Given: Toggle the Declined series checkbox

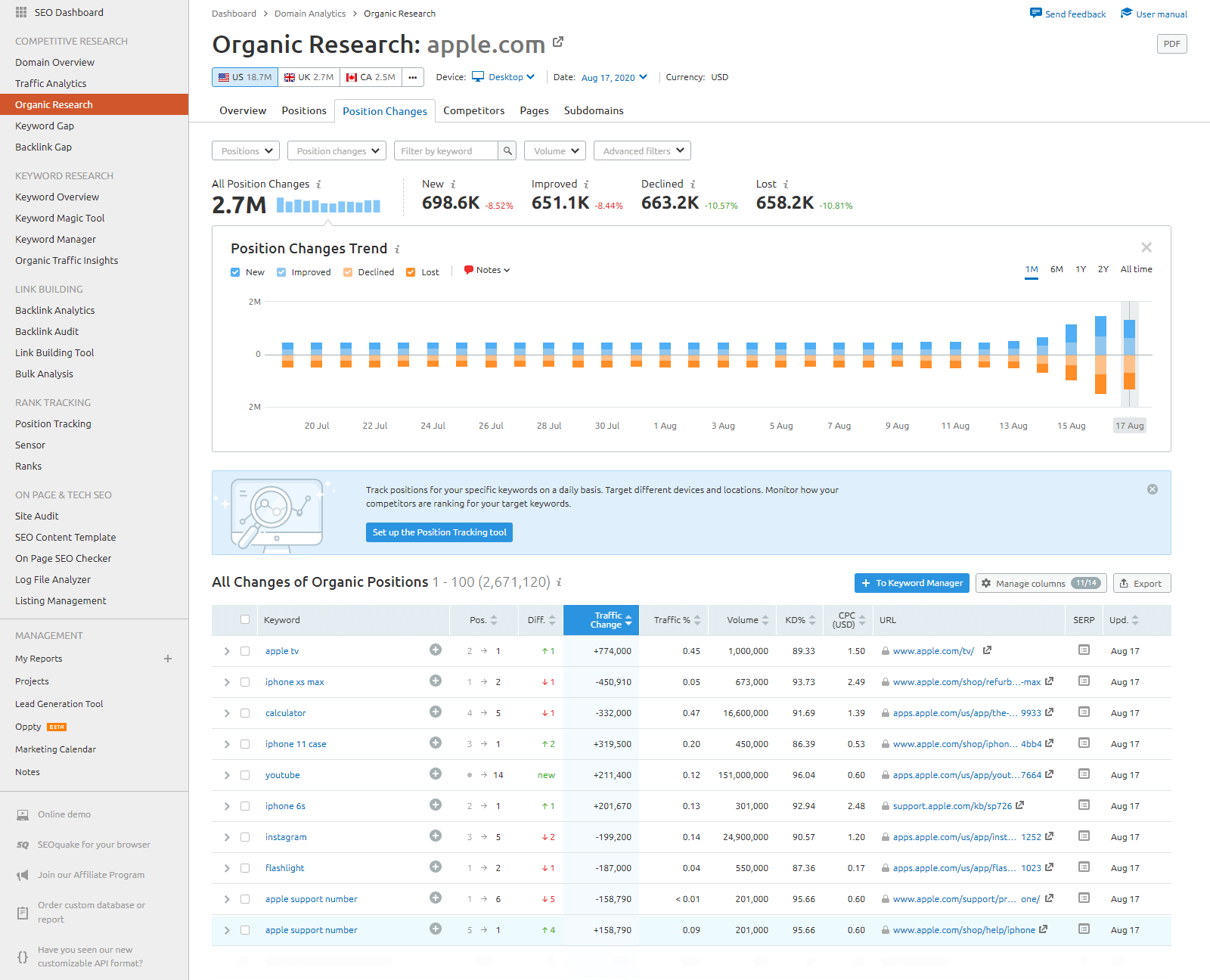Looking at the screenshot, I should tap(348, 272).
